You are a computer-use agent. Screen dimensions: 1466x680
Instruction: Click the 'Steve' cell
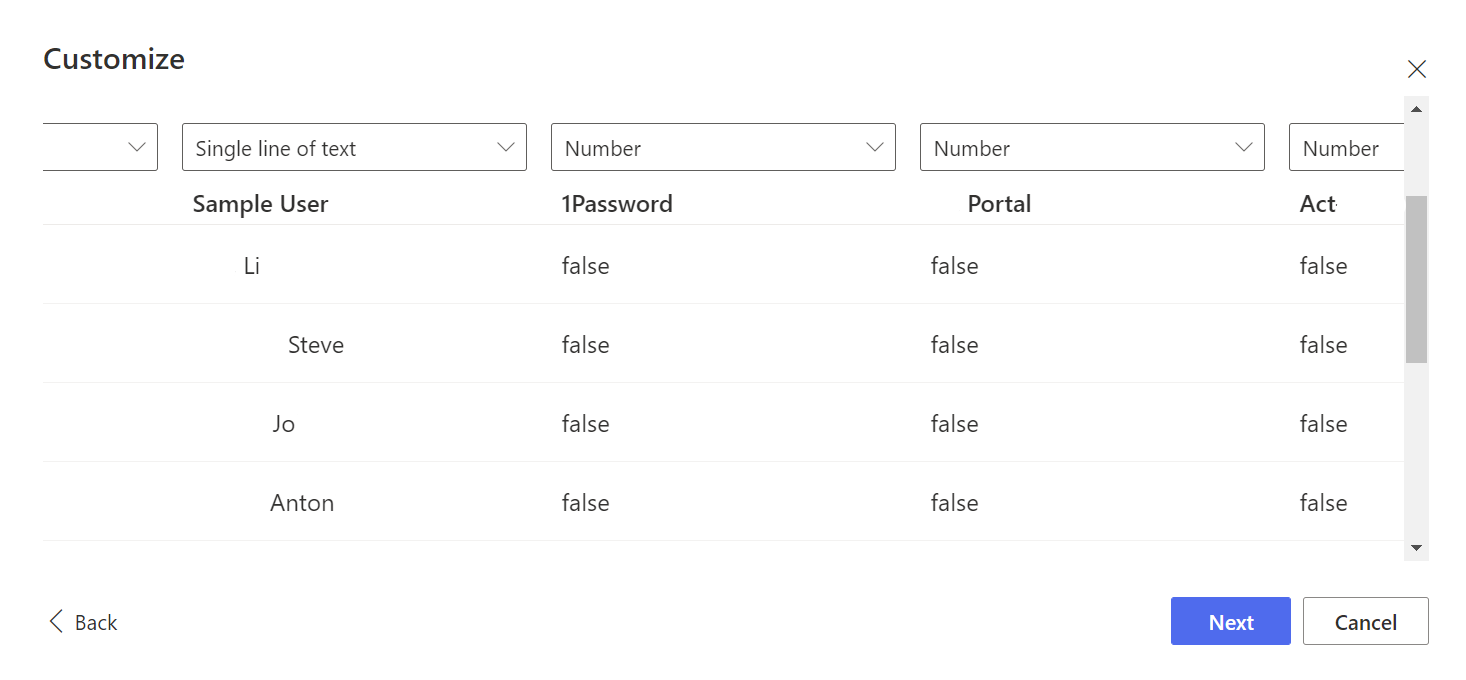(x=316, y=345)
